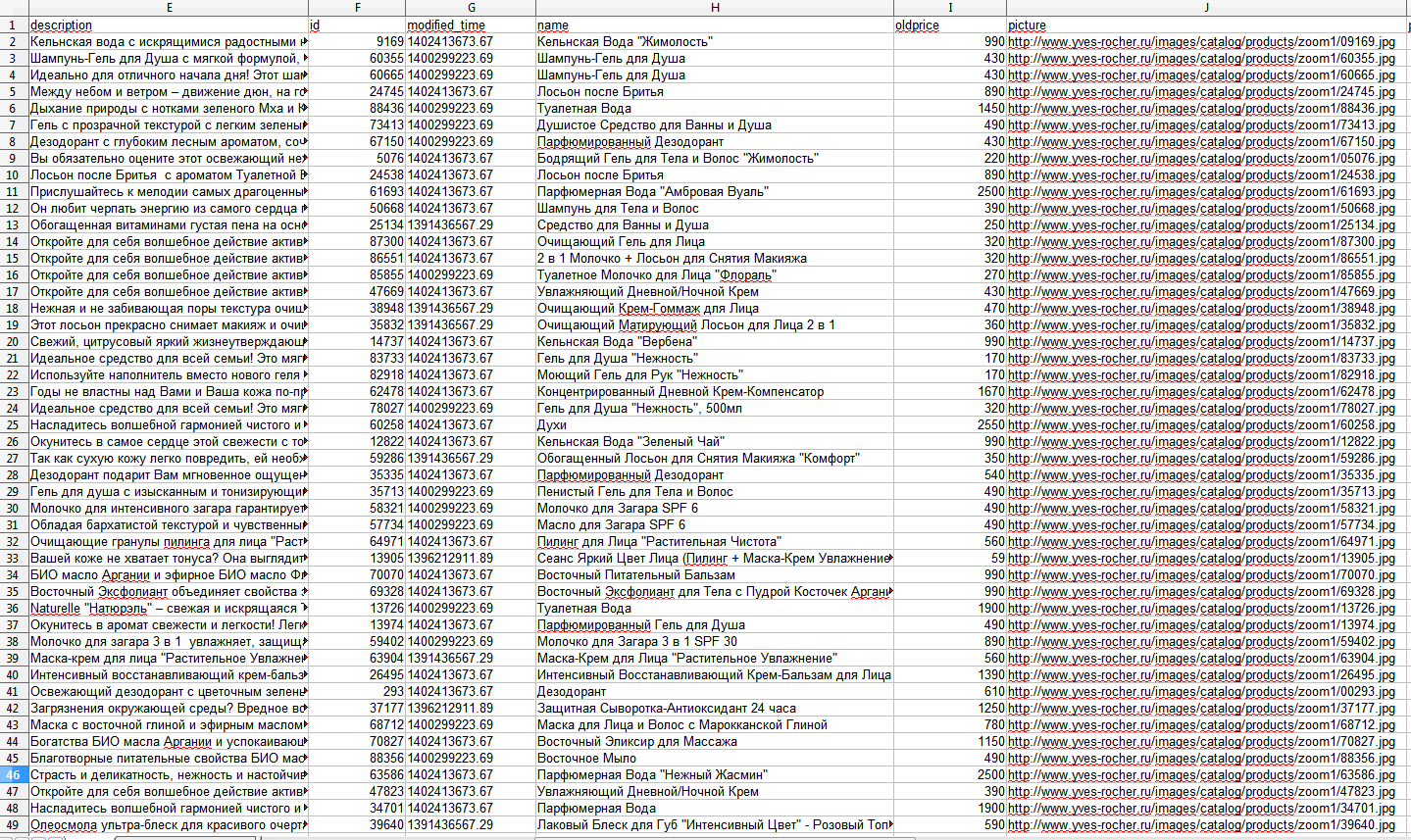Open picture link ending zoom1/00293.jpg
The width and height of the screenshot is (1411, 840).
1201,692
